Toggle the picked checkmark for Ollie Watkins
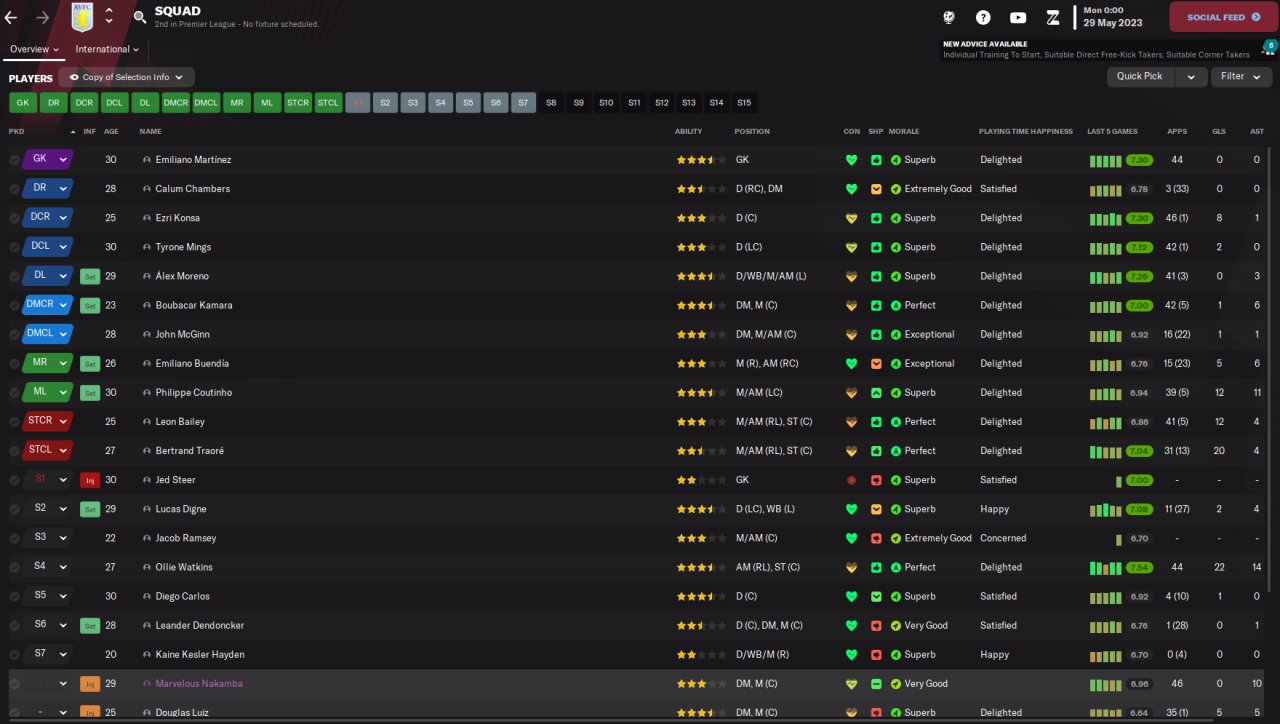This screenshot has height=724, width=1280. (14, 567)
